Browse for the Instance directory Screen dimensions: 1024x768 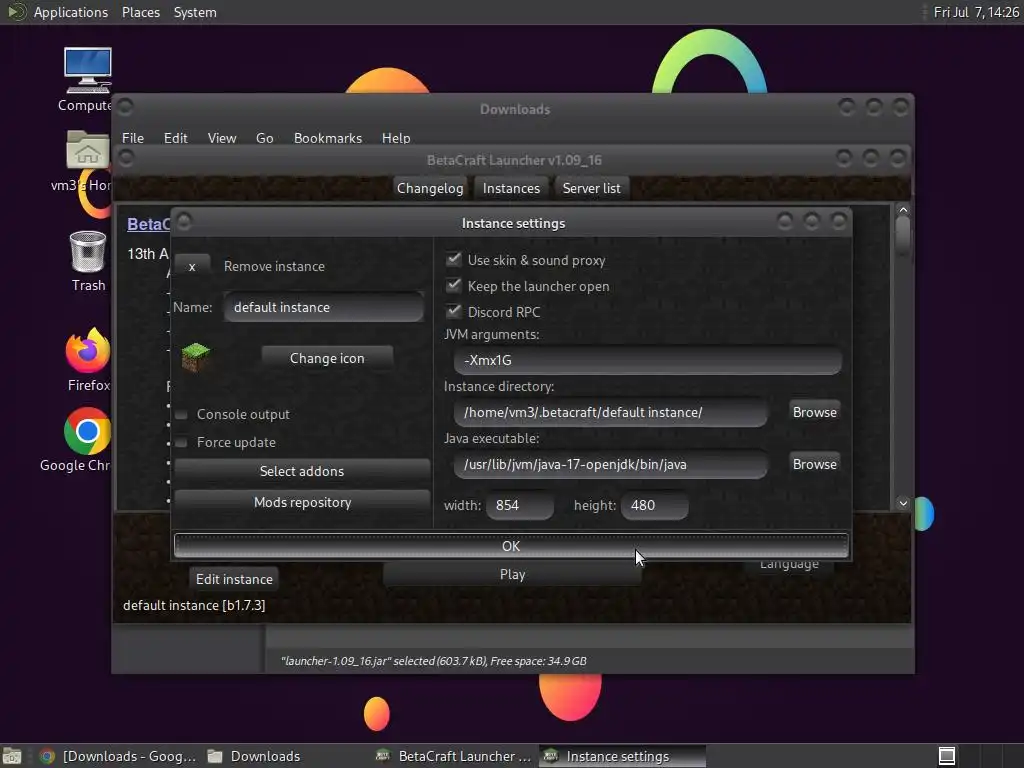pyautogui.click(x=814, y=412)
